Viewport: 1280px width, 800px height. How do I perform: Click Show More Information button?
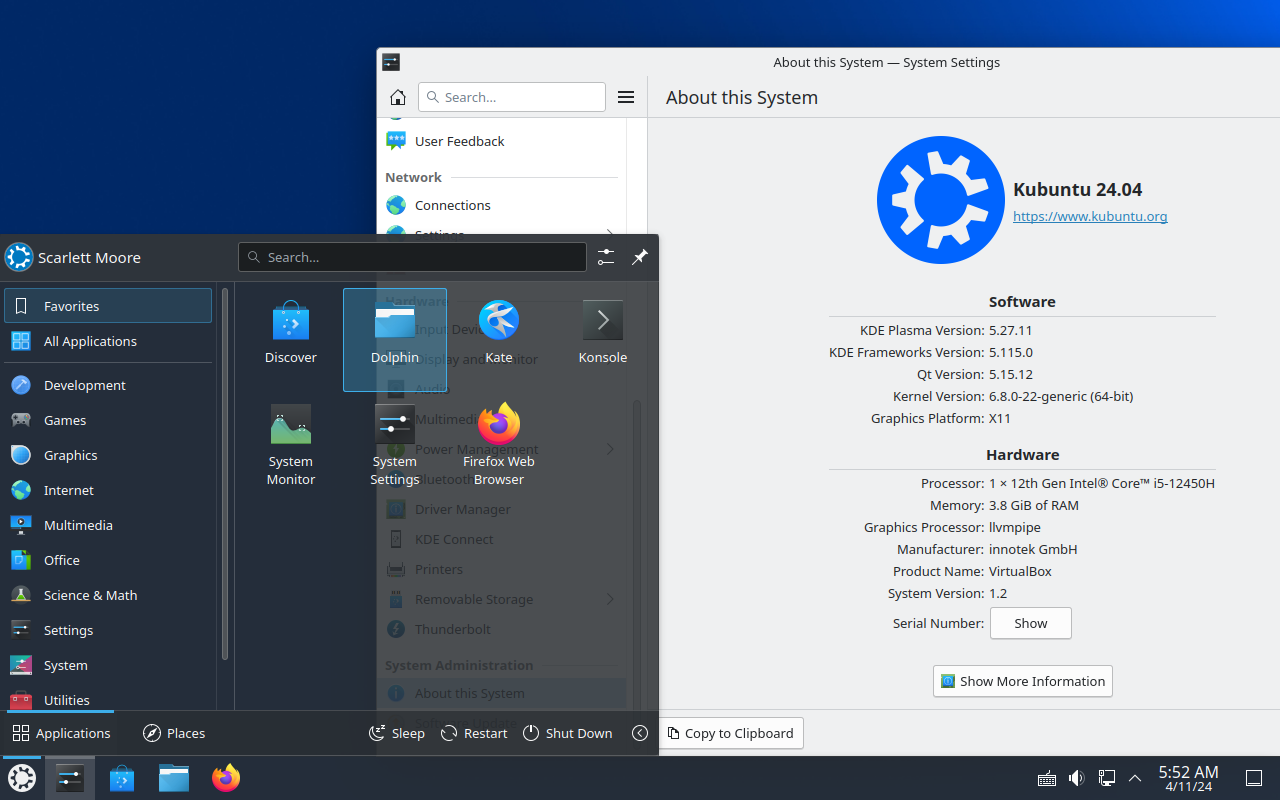tap(1023, 681)
